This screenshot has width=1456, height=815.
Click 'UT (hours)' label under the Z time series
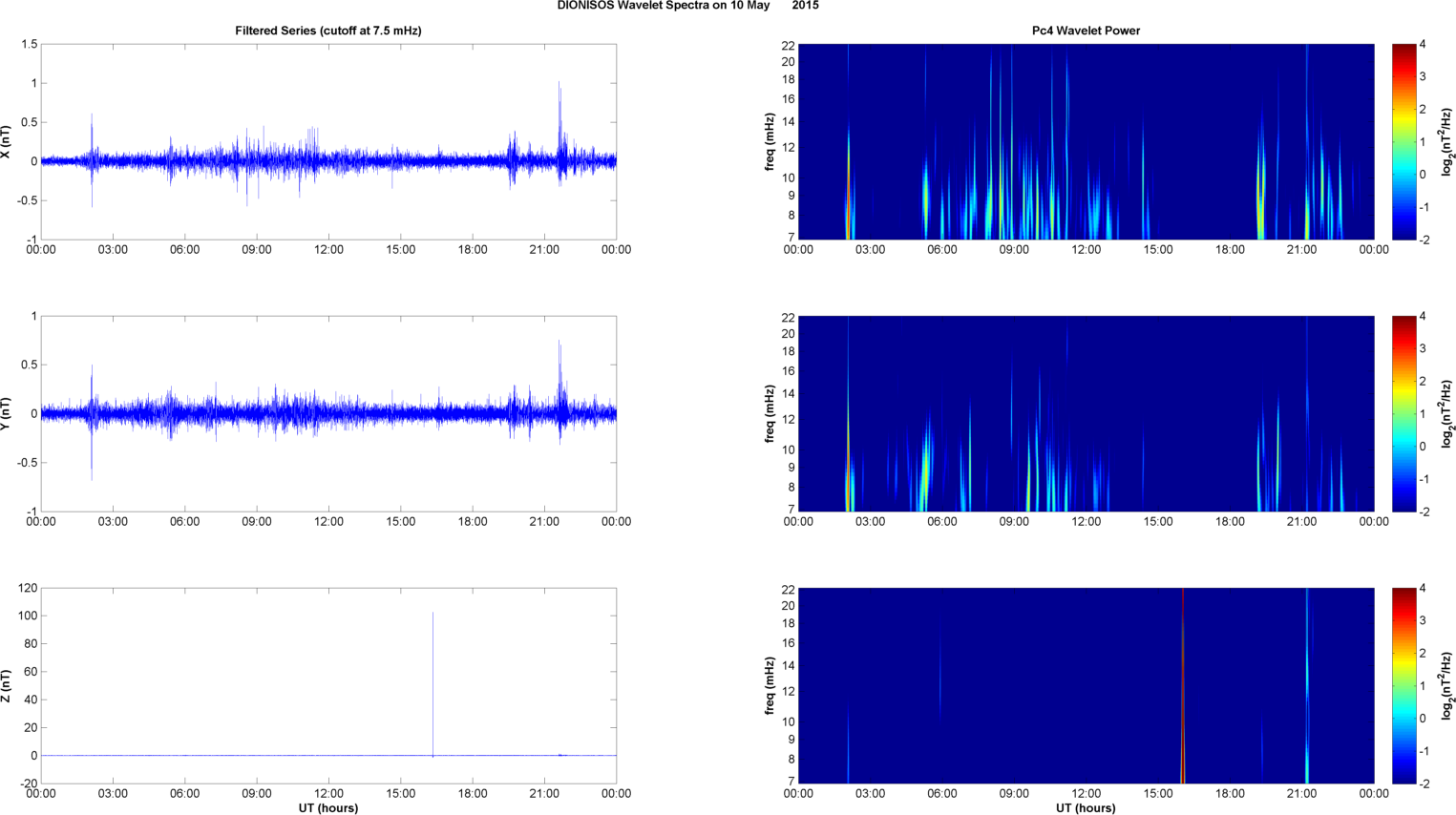[x=328, y=808]
